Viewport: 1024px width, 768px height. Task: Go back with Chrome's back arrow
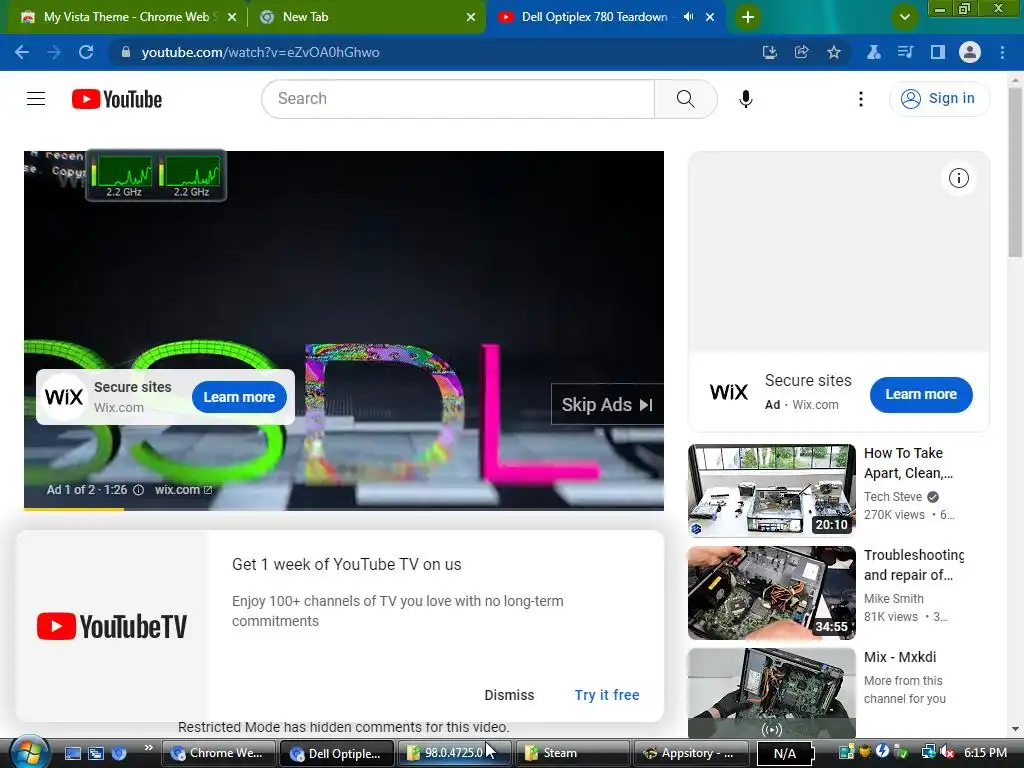(22, 52)
